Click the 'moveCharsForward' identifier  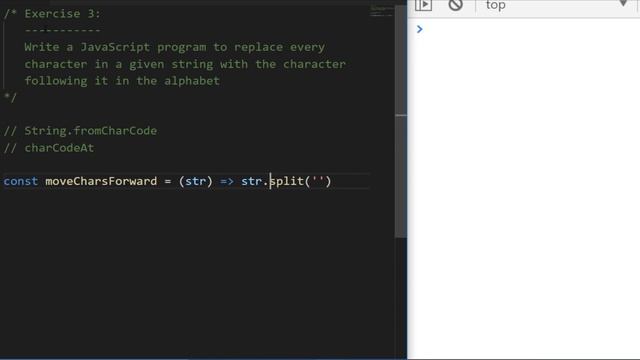(101, 181)
